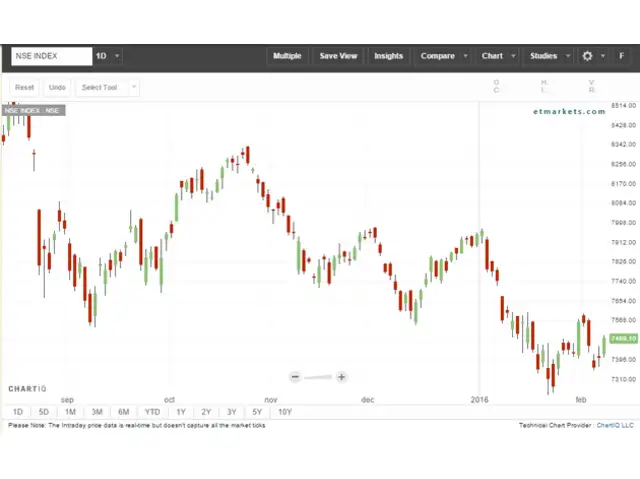Open the Studies dropdown menu

[549, 56]
